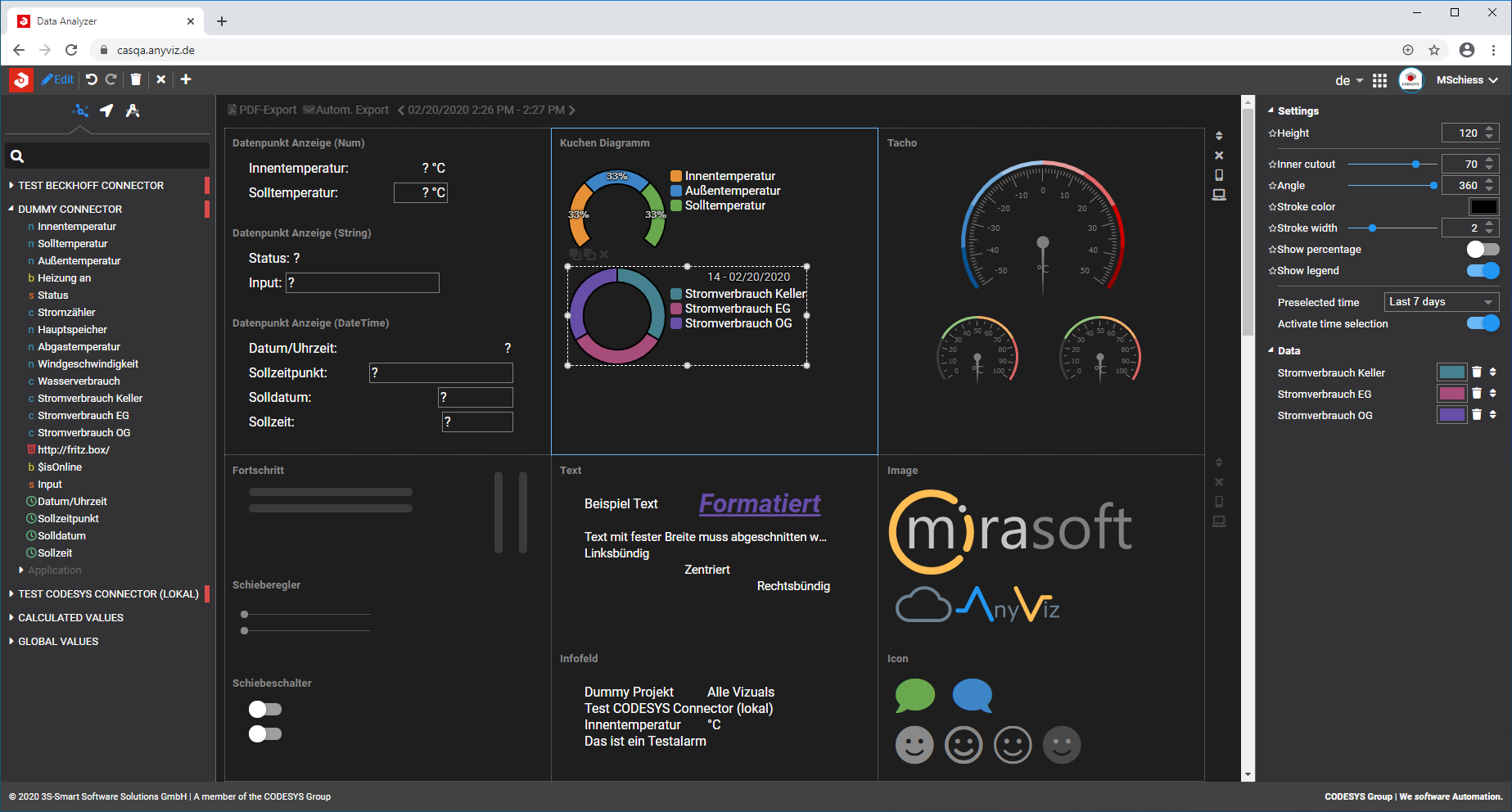Viewport: 1512px width, 812px height.
Task: Add a new element with the plus icon
Action: coord(186,79)
